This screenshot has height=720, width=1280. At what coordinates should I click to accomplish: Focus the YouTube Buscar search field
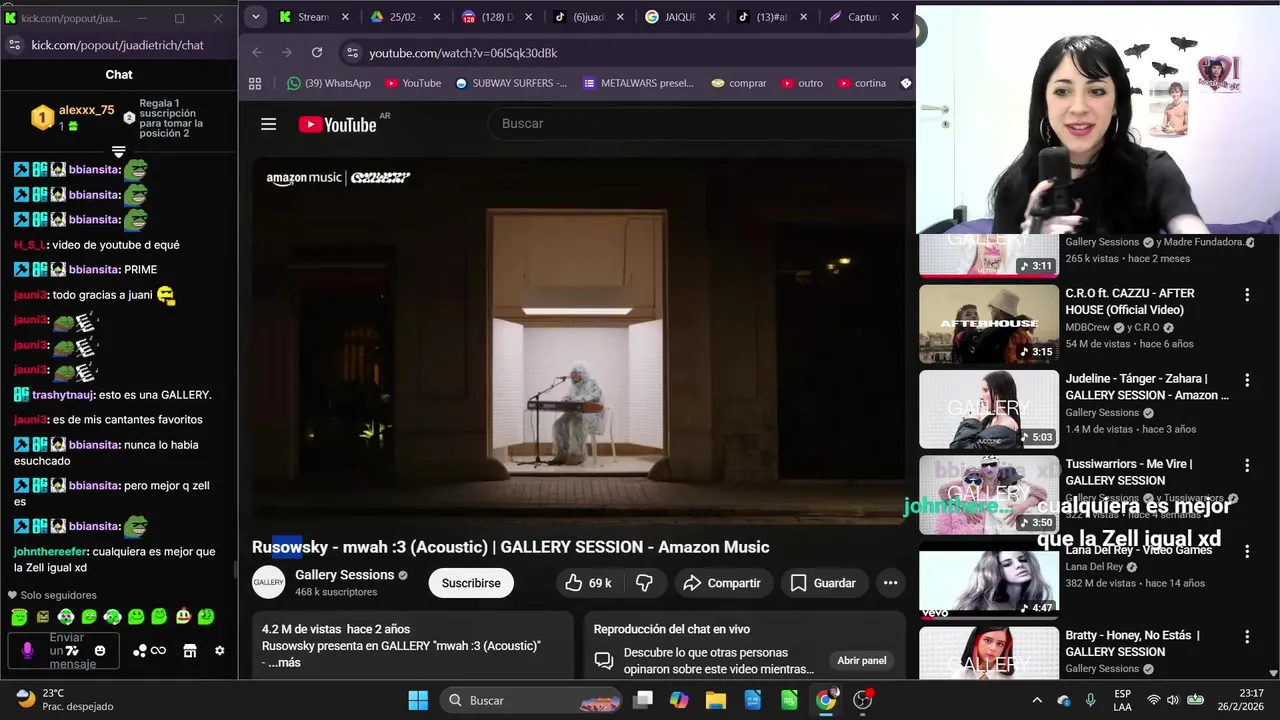tap(700, 124)
